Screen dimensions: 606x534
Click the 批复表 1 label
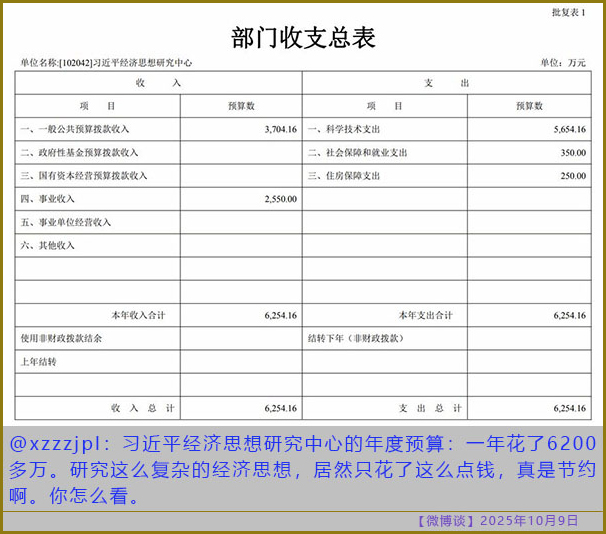[569, 12]
